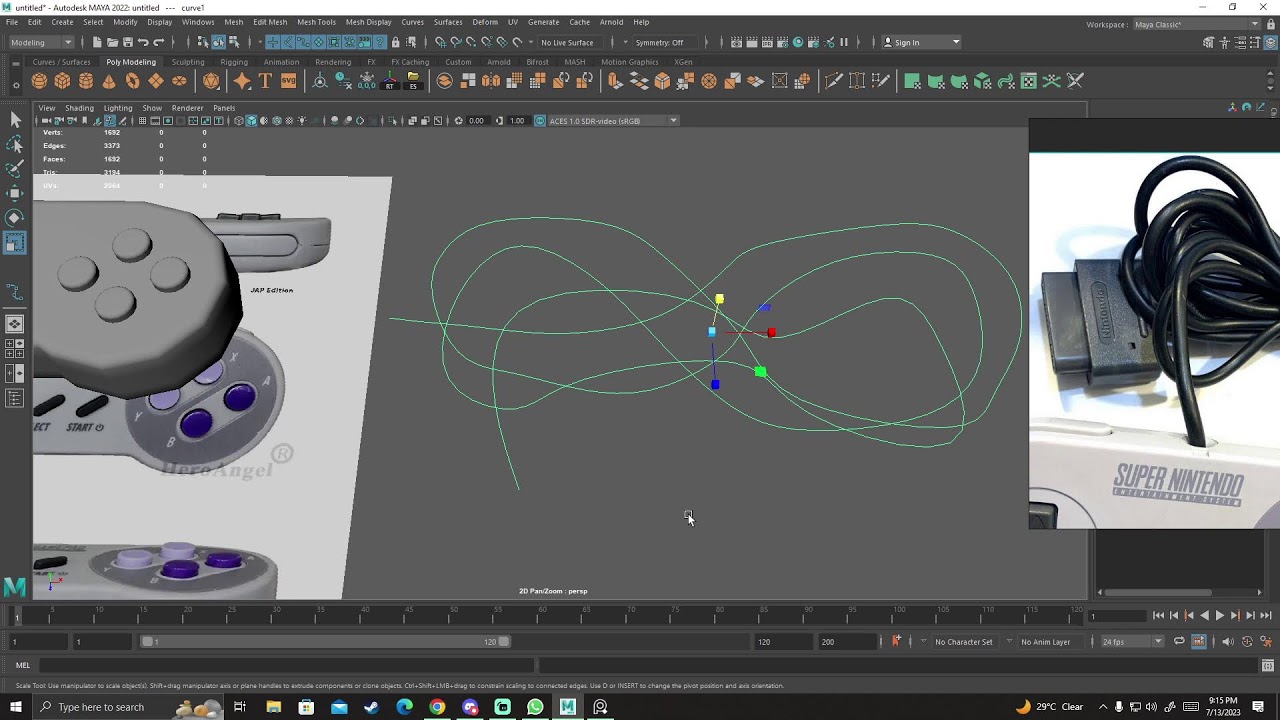Select the Rotate tool in the toolbox
The image size is (1280, 720).
pyautogui.click(x=15, y=217)
